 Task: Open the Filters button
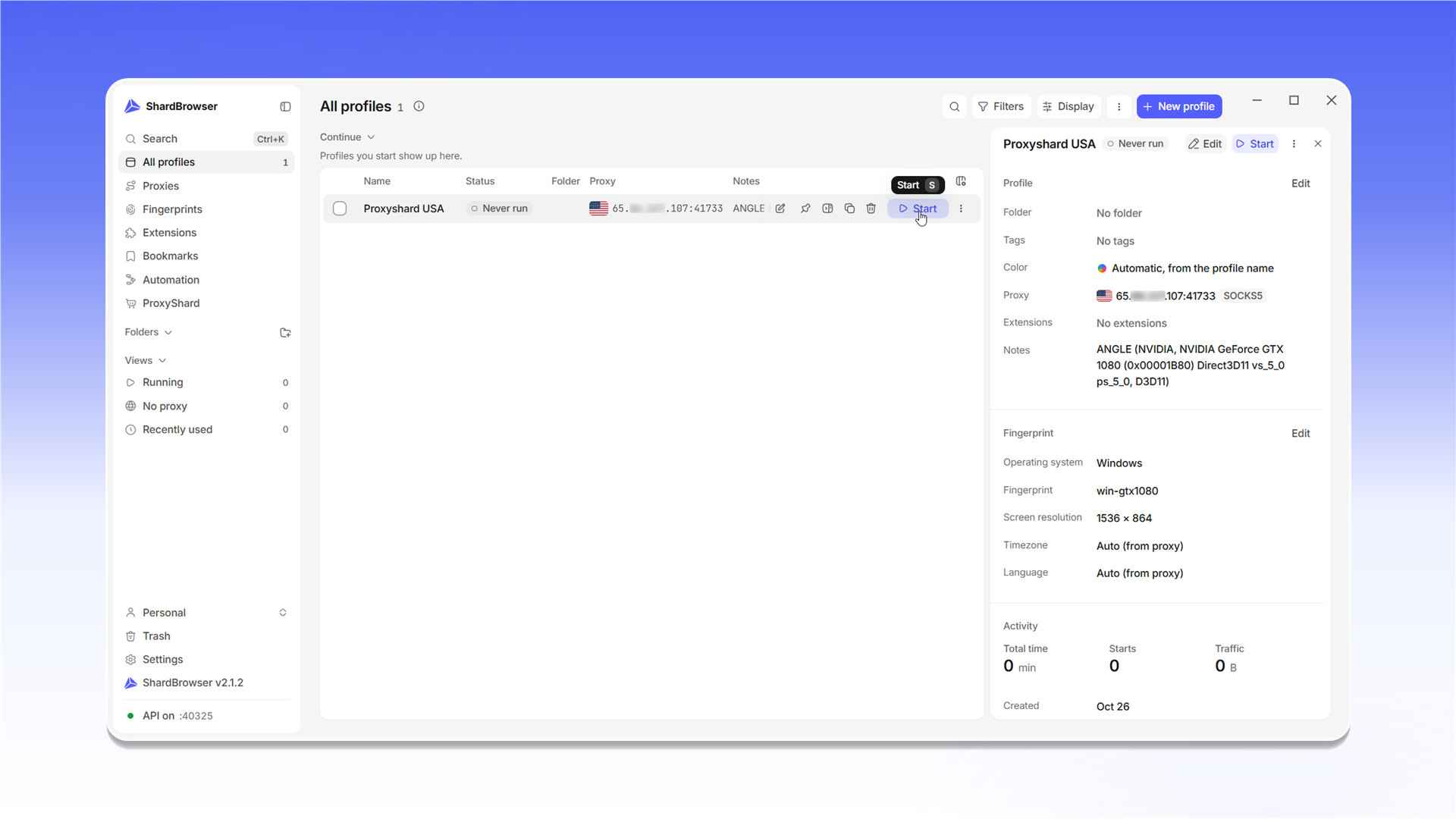(x=1001, y=107)
